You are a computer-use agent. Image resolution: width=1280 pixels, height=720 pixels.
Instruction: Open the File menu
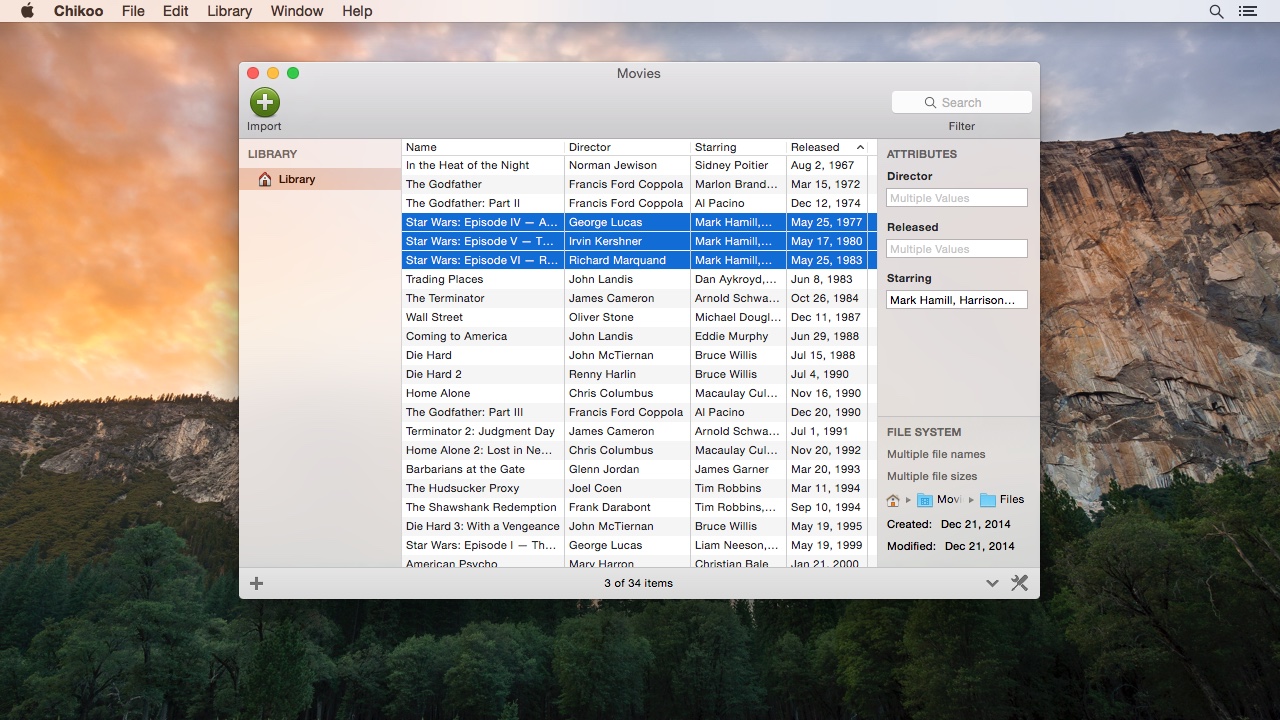(132, 11)
